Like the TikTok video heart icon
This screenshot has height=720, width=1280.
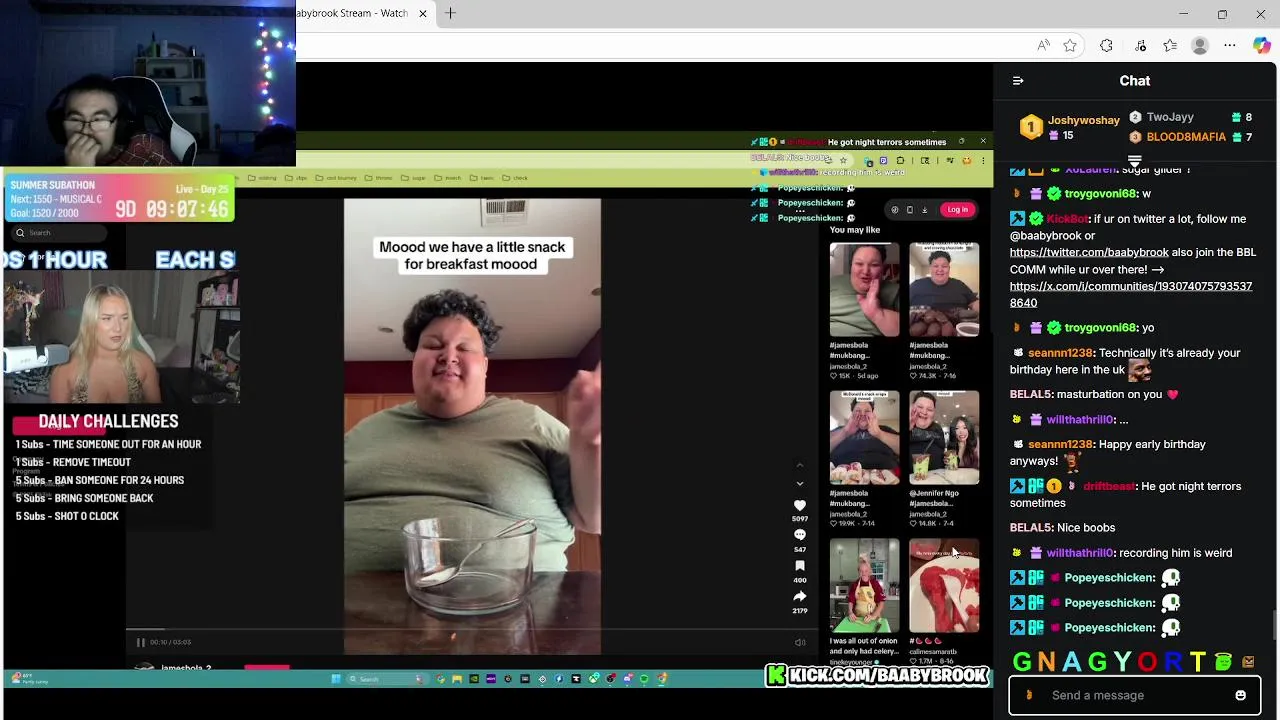(799, 506)
